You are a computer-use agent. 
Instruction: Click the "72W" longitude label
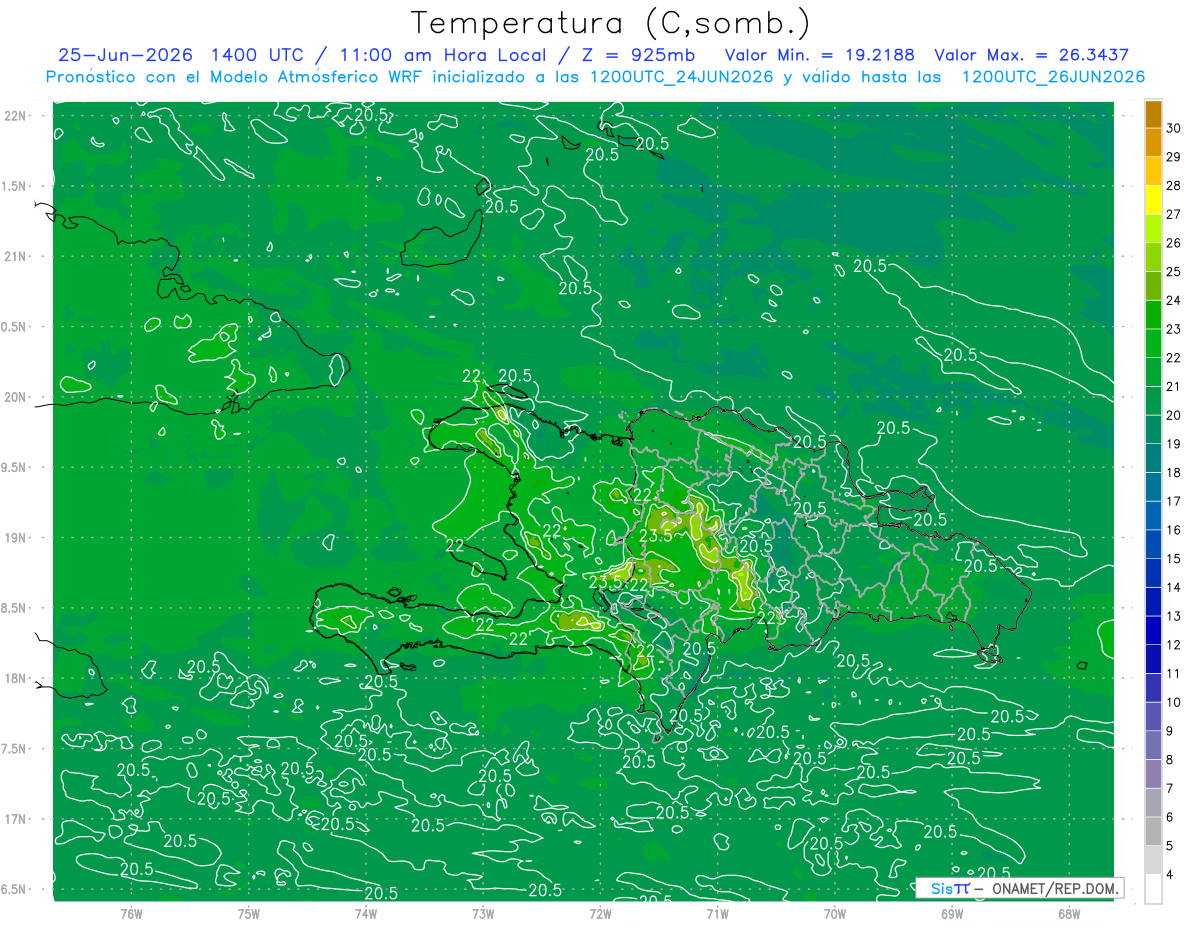(600, 914)
